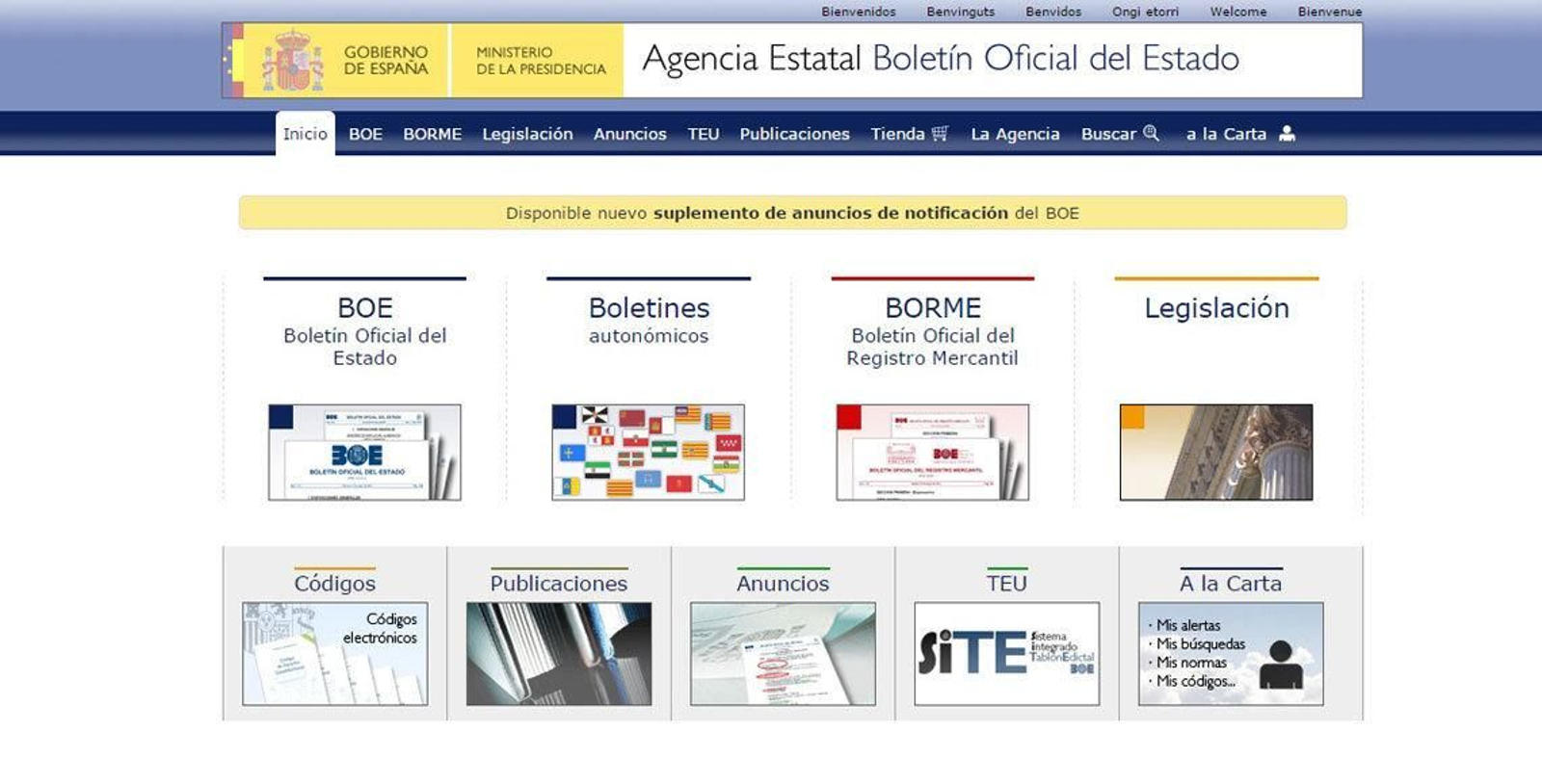
Task: Open the Legislación menu item
Action: pyautogui.click(x=527, y=134)
